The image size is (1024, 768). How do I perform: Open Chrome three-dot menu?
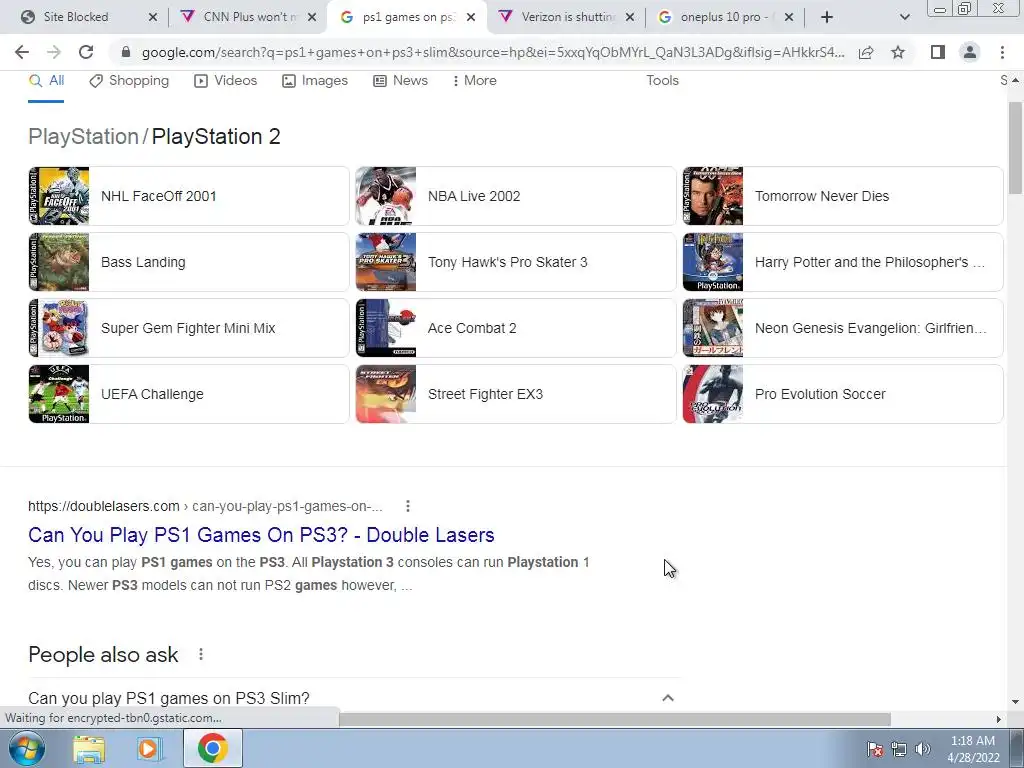click(x=1002, y=52)
